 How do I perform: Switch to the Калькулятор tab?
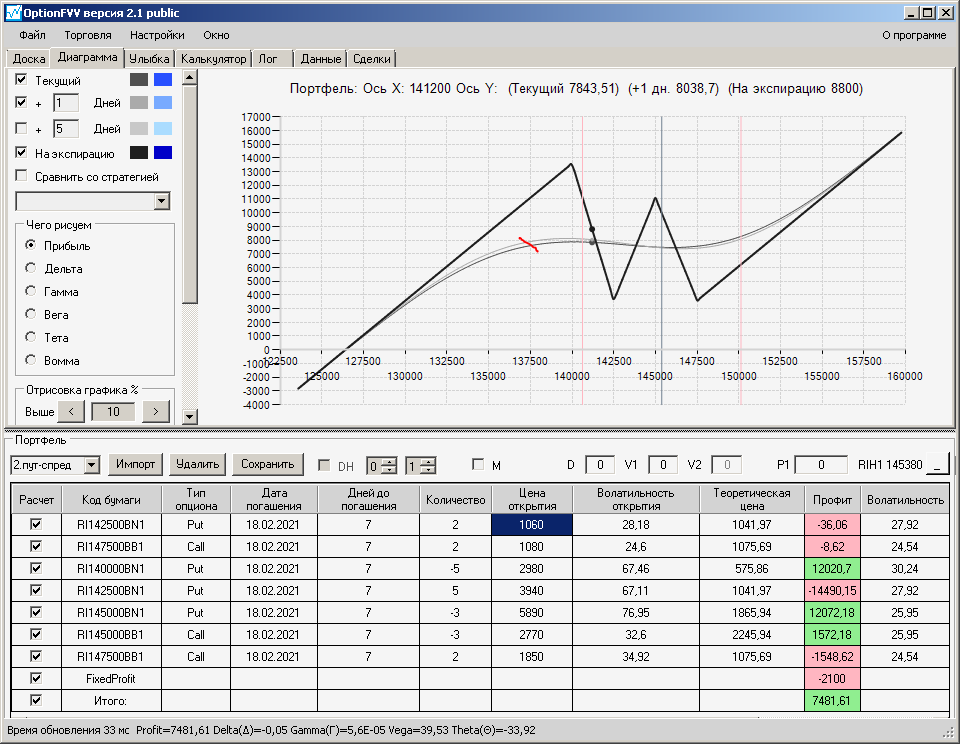(x=213, y=59)
